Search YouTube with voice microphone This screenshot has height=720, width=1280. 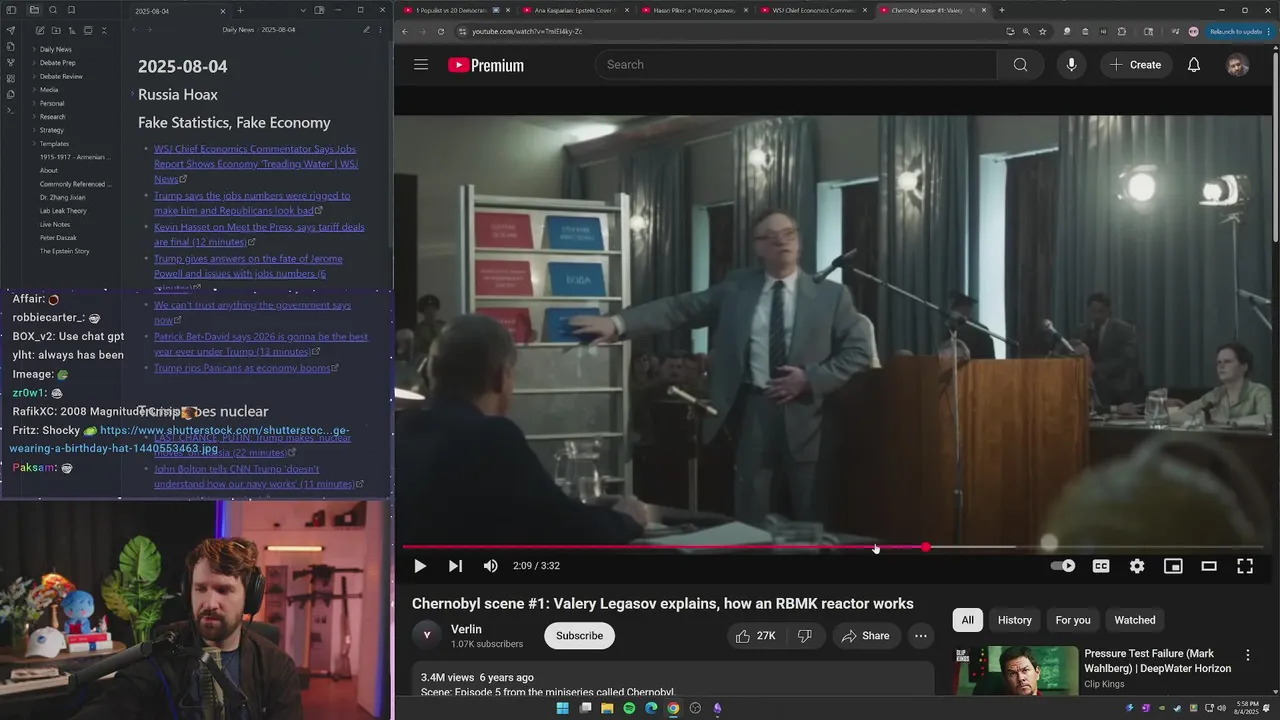pos(1071,65)
